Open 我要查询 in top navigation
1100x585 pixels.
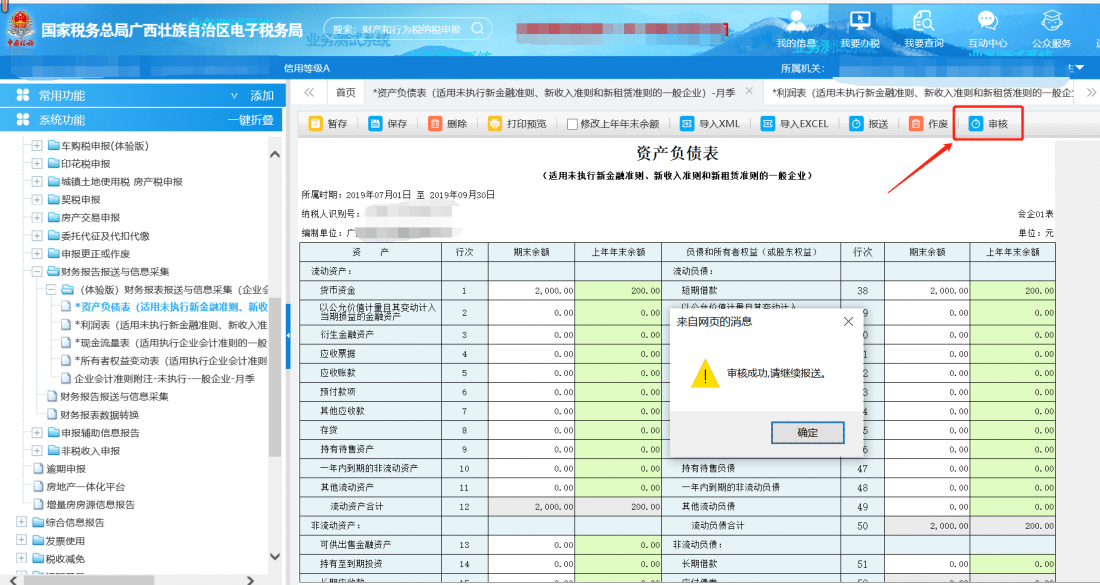[924, 29]
